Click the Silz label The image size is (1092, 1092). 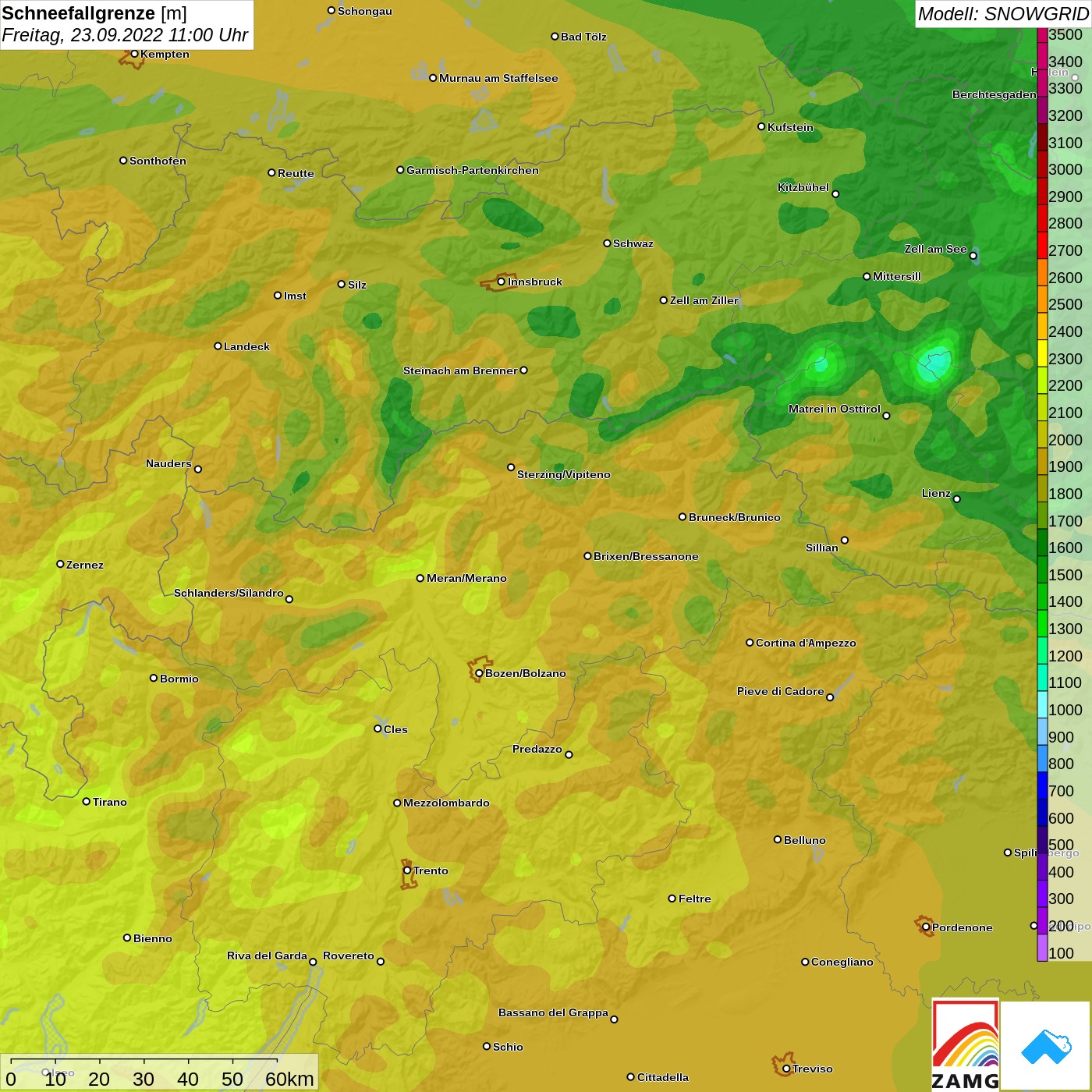[357, 285]
